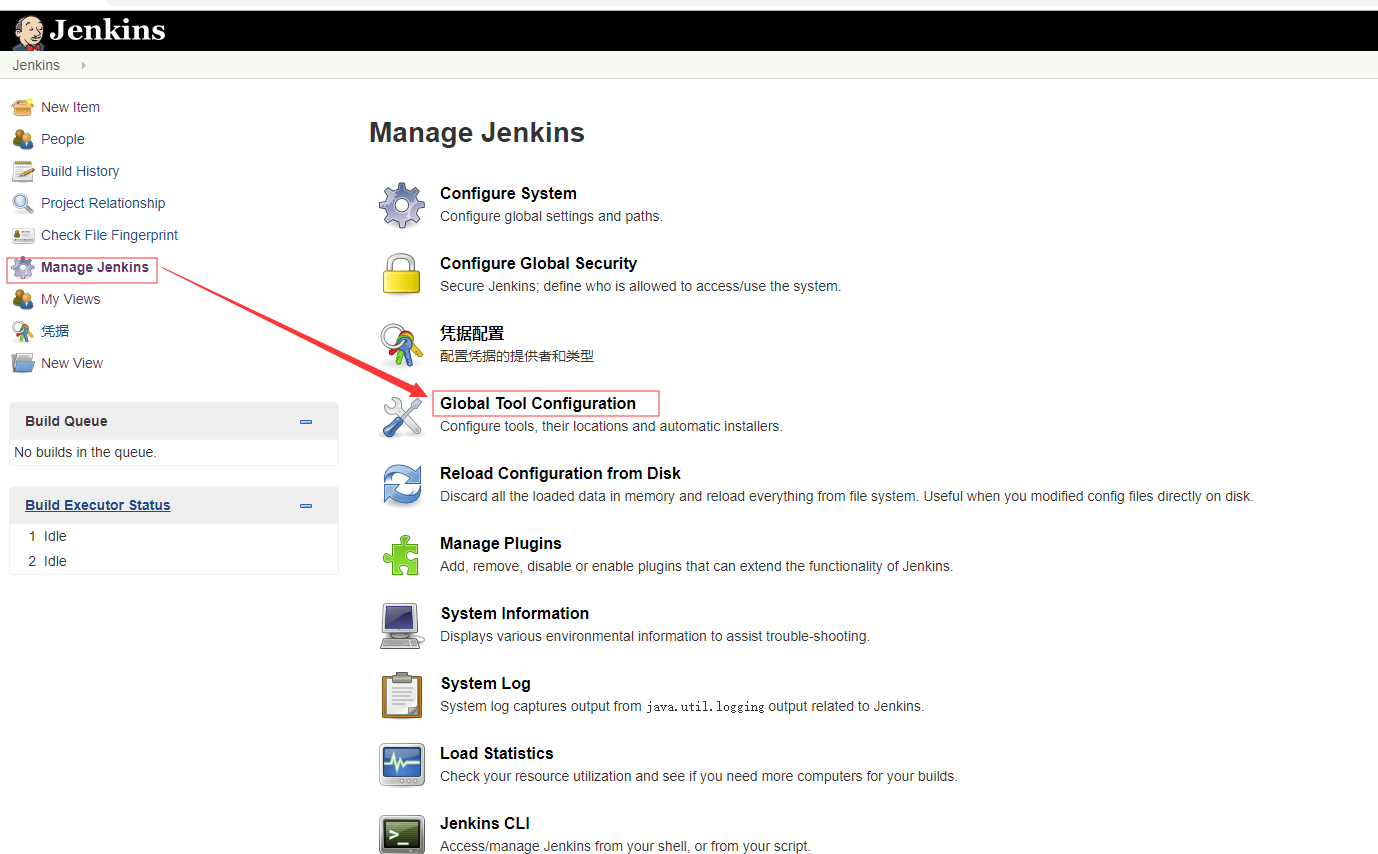Viewport: 1378px width, 854px height.
Task: Open the Build Executor Status link
Action: pyautogui.click(x=98, y=505)
